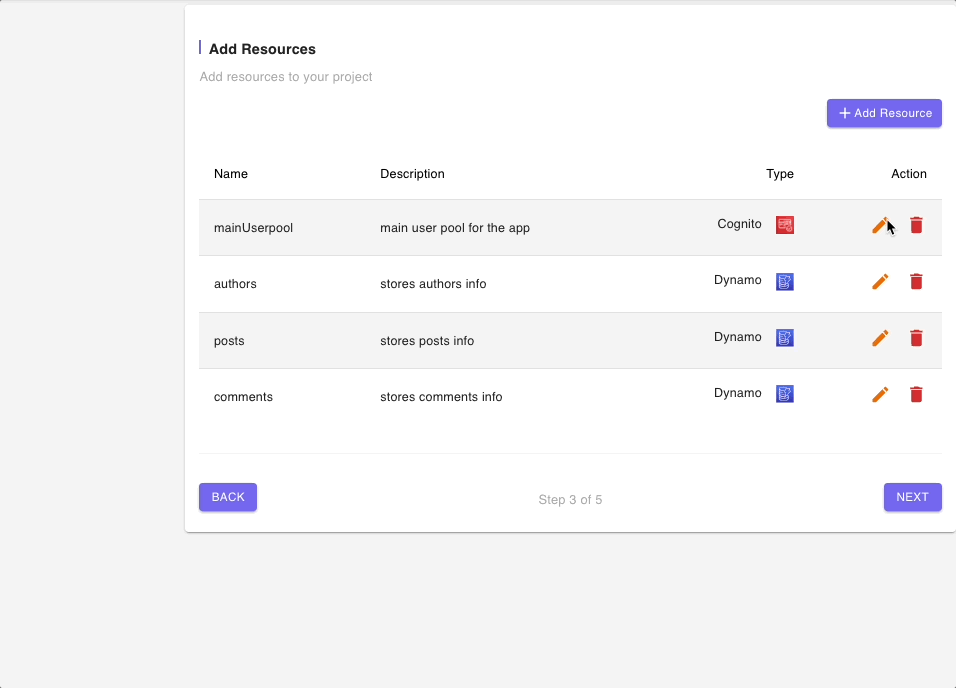
Task: Delete the posts resource
Action: (x=916, y=338)
